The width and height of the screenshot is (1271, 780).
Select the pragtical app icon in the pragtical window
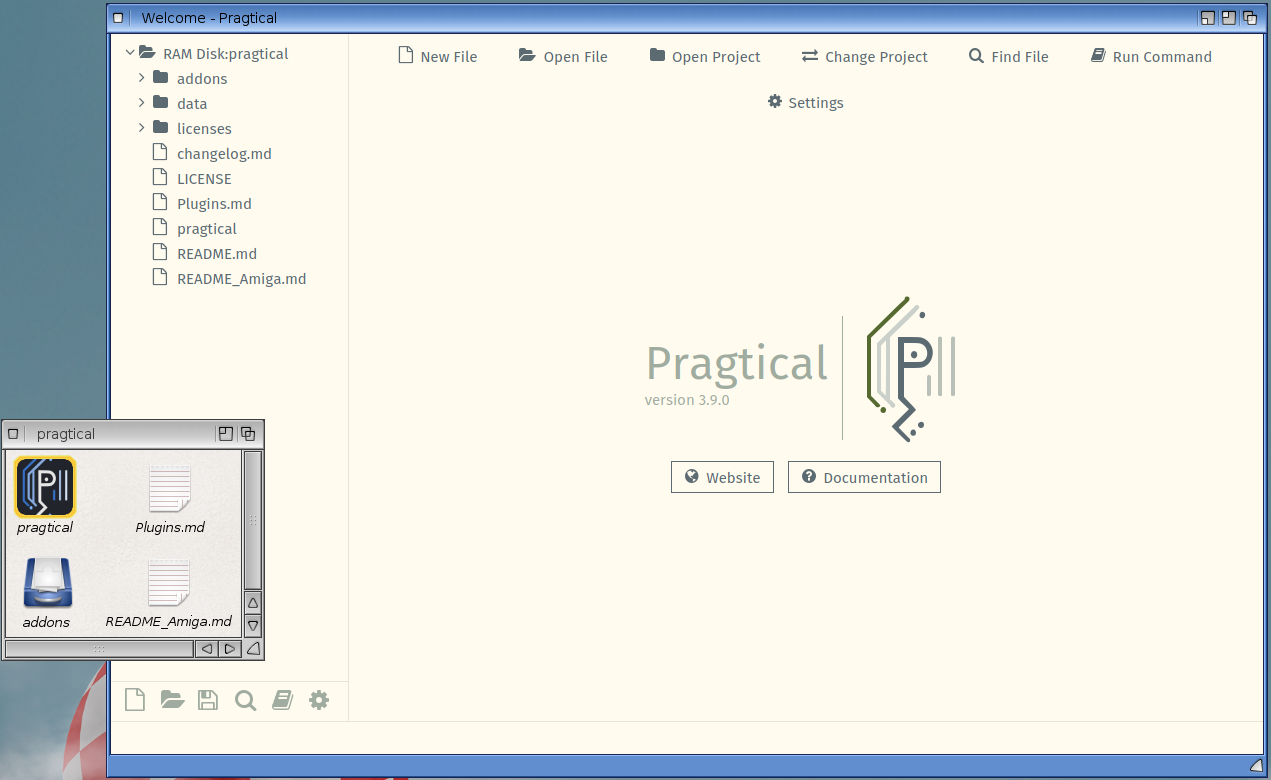point(45,487)
